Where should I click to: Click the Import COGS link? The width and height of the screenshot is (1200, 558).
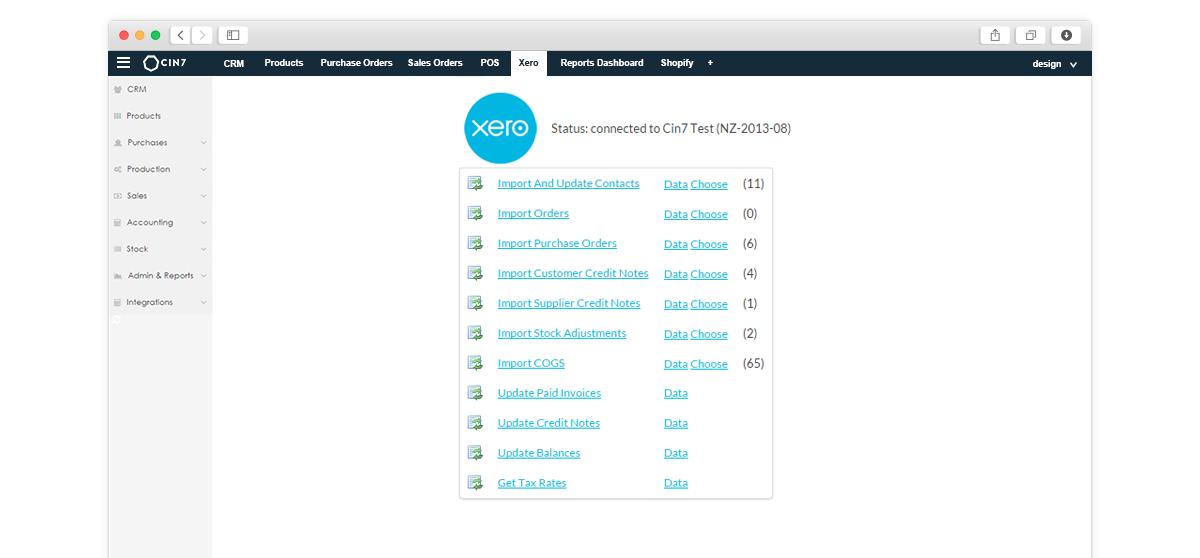531,364
